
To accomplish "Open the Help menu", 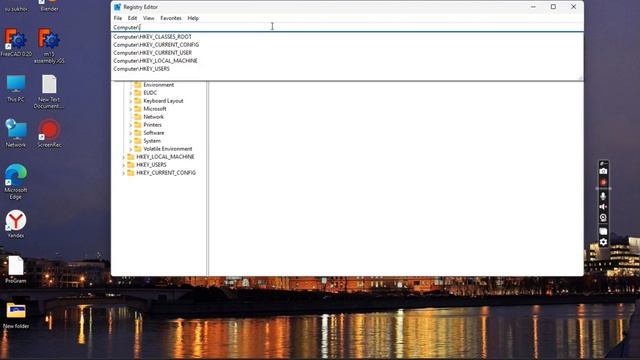I will tap(193, 18).
